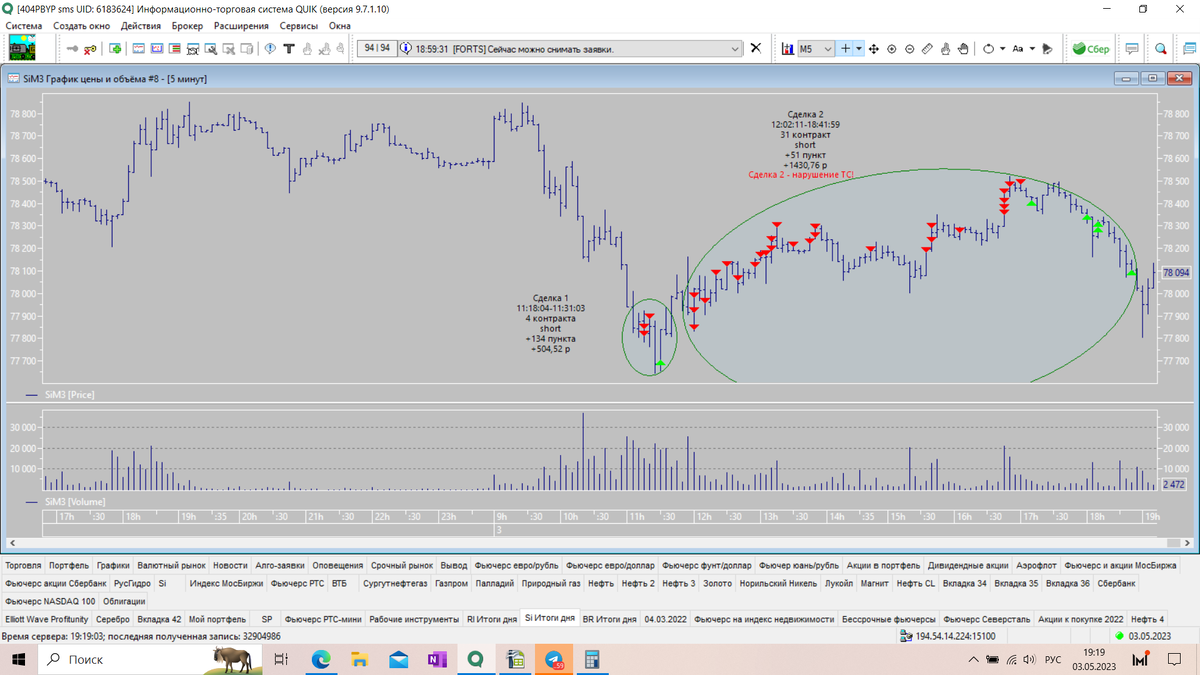This screenshot has width=1200, height=675.
Task: Open the Система menu
Action: click(24, 25)
